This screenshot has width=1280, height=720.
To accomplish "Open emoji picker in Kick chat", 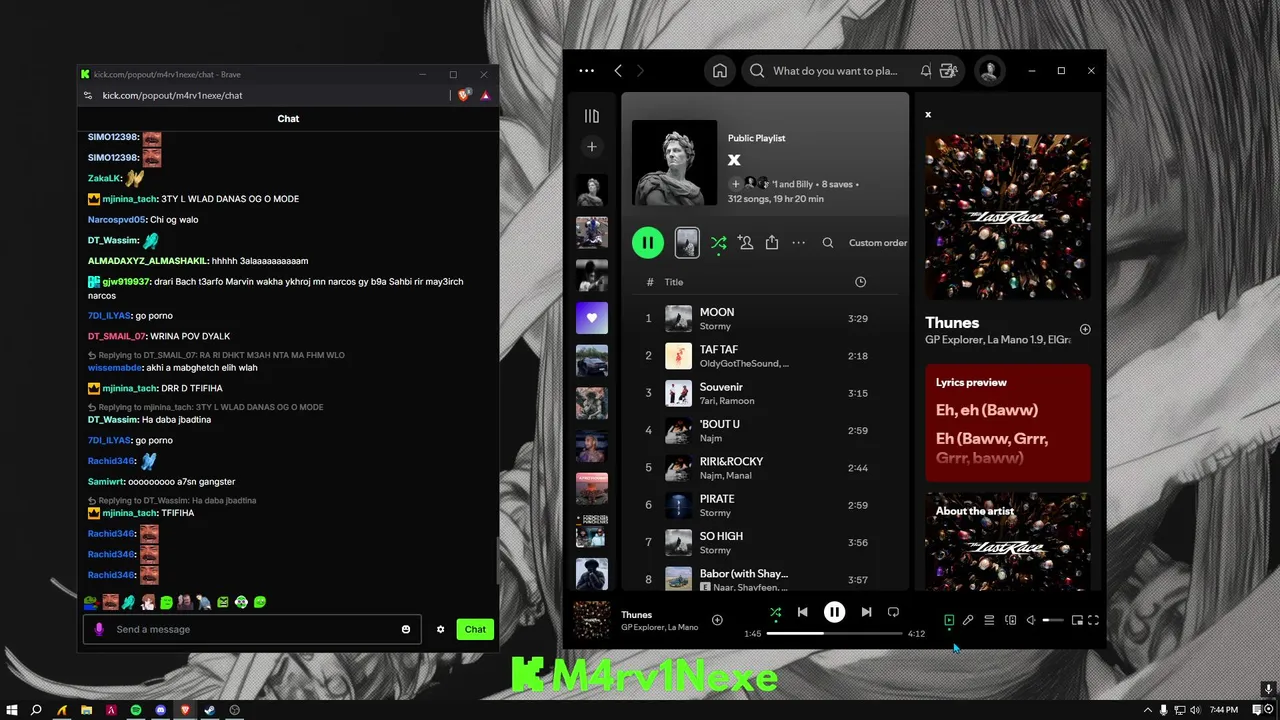I will coord(406,629).
